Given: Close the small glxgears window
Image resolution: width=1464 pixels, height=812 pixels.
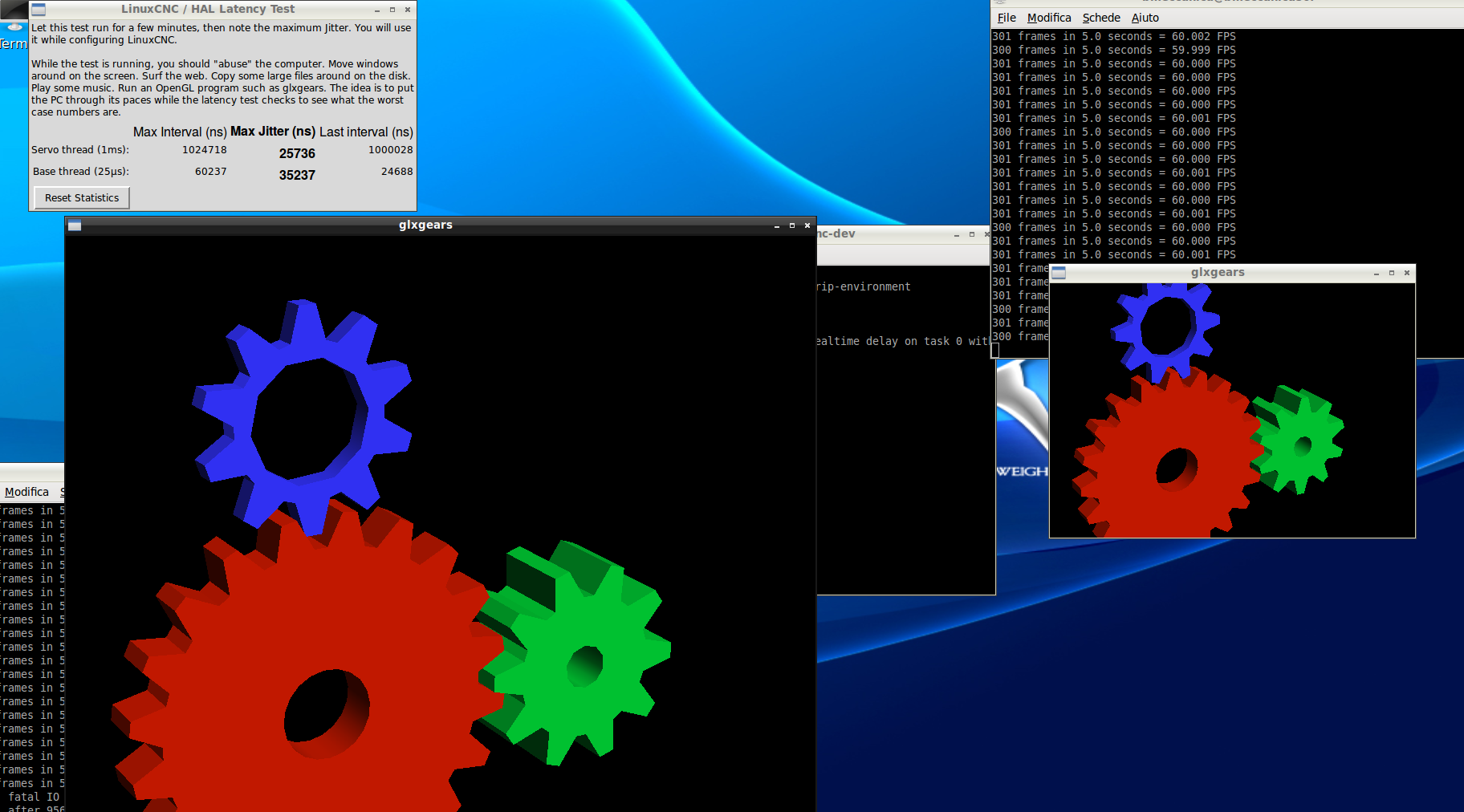Looking at the screenshot, I should pyautogui.click(x=1407, y=273).
